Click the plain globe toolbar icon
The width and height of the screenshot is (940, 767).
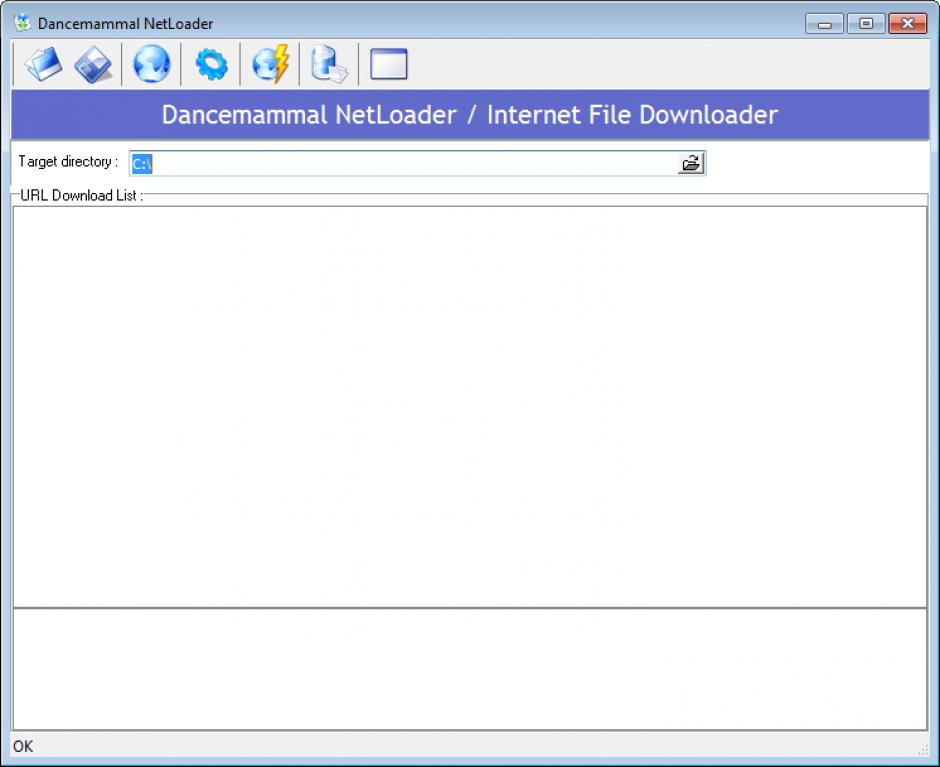click(152, 65)
